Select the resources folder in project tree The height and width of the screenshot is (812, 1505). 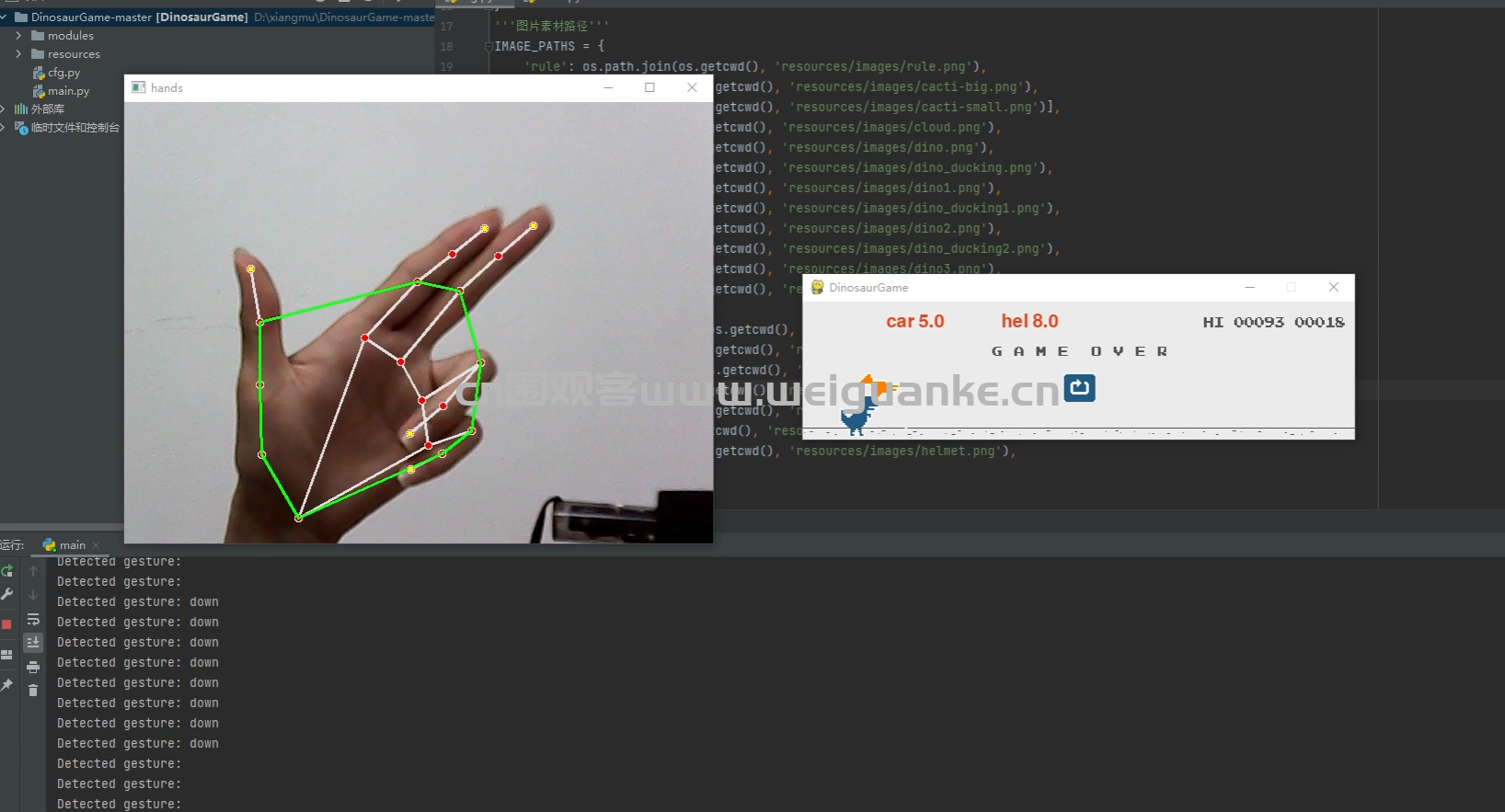pos(65,54)
